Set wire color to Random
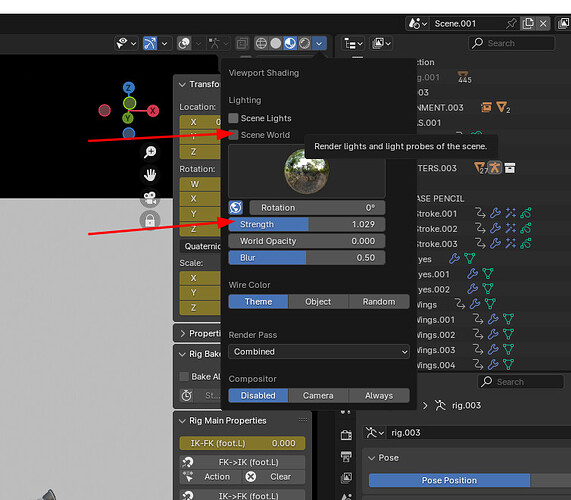The width and height of the screenshot is (571, 500). coord(379,302)
